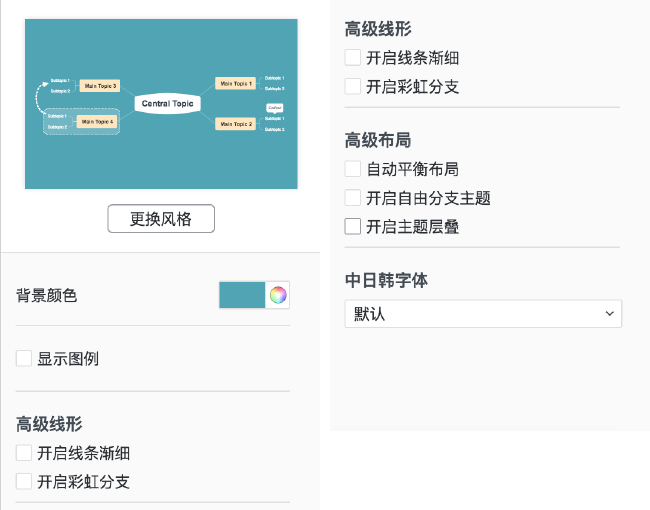Open the color wheel picker icon
The height and width of the screenshot is (510, 650).
tap(278, 295)
